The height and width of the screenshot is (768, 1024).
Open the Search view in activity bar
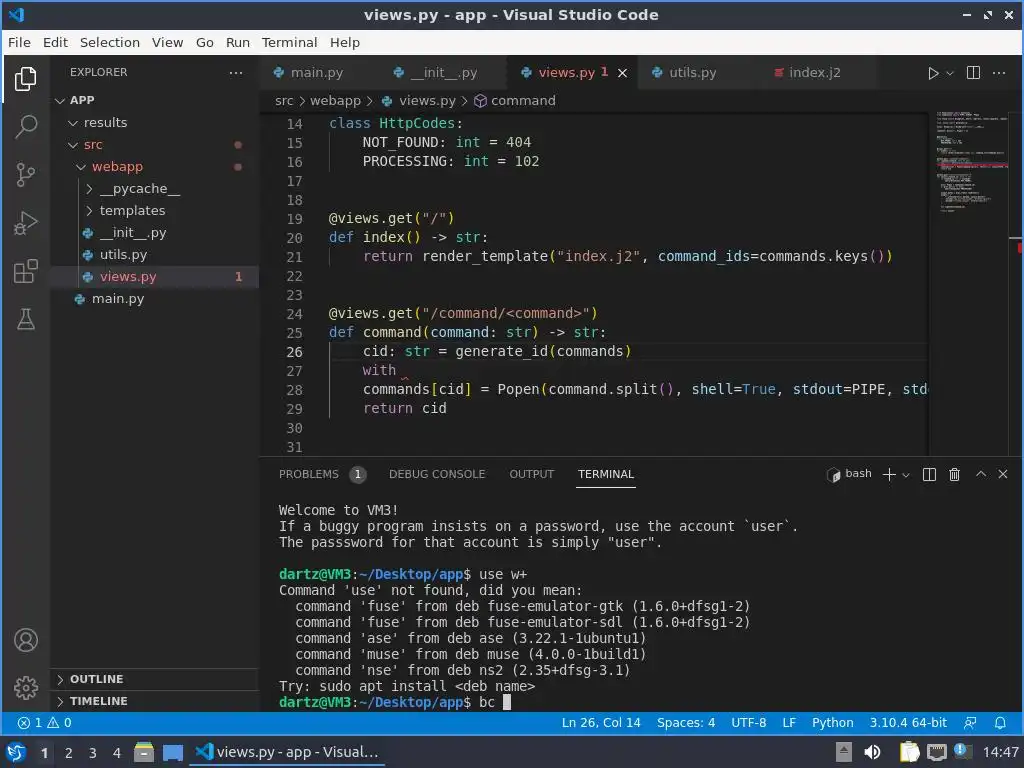25,127
